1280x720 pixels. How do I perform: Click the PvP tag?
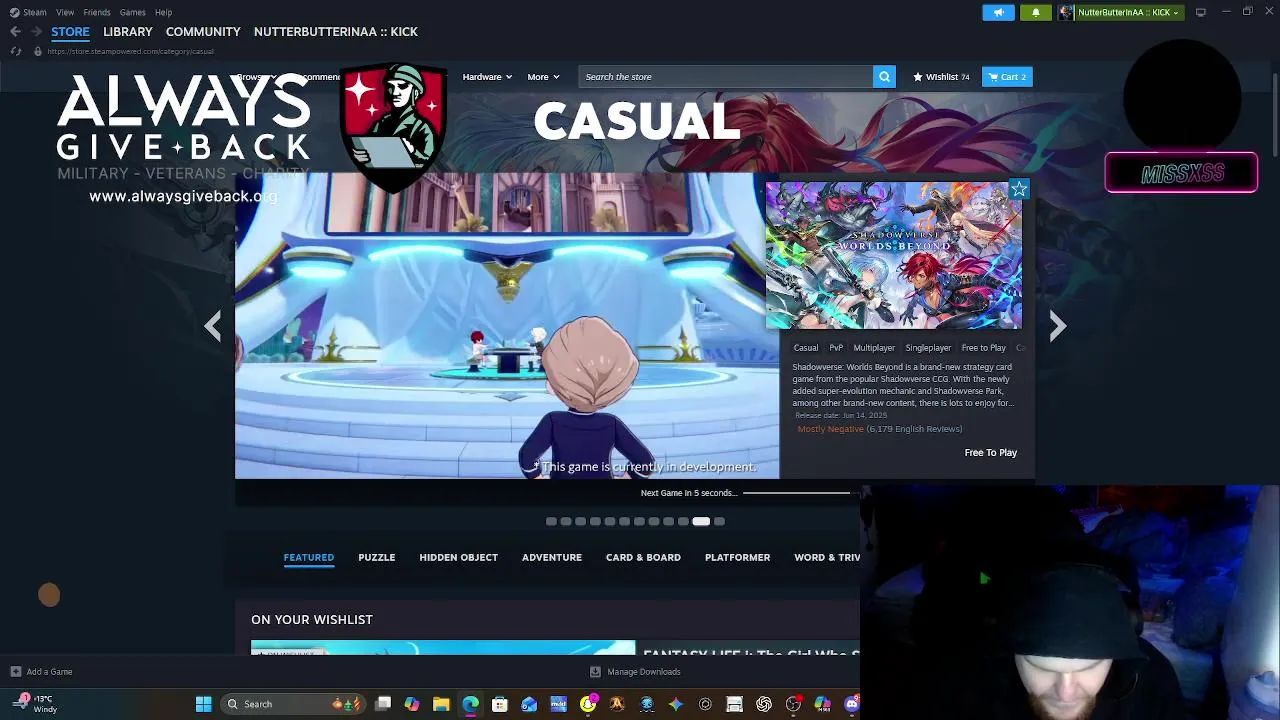click(x=836, y=348)
